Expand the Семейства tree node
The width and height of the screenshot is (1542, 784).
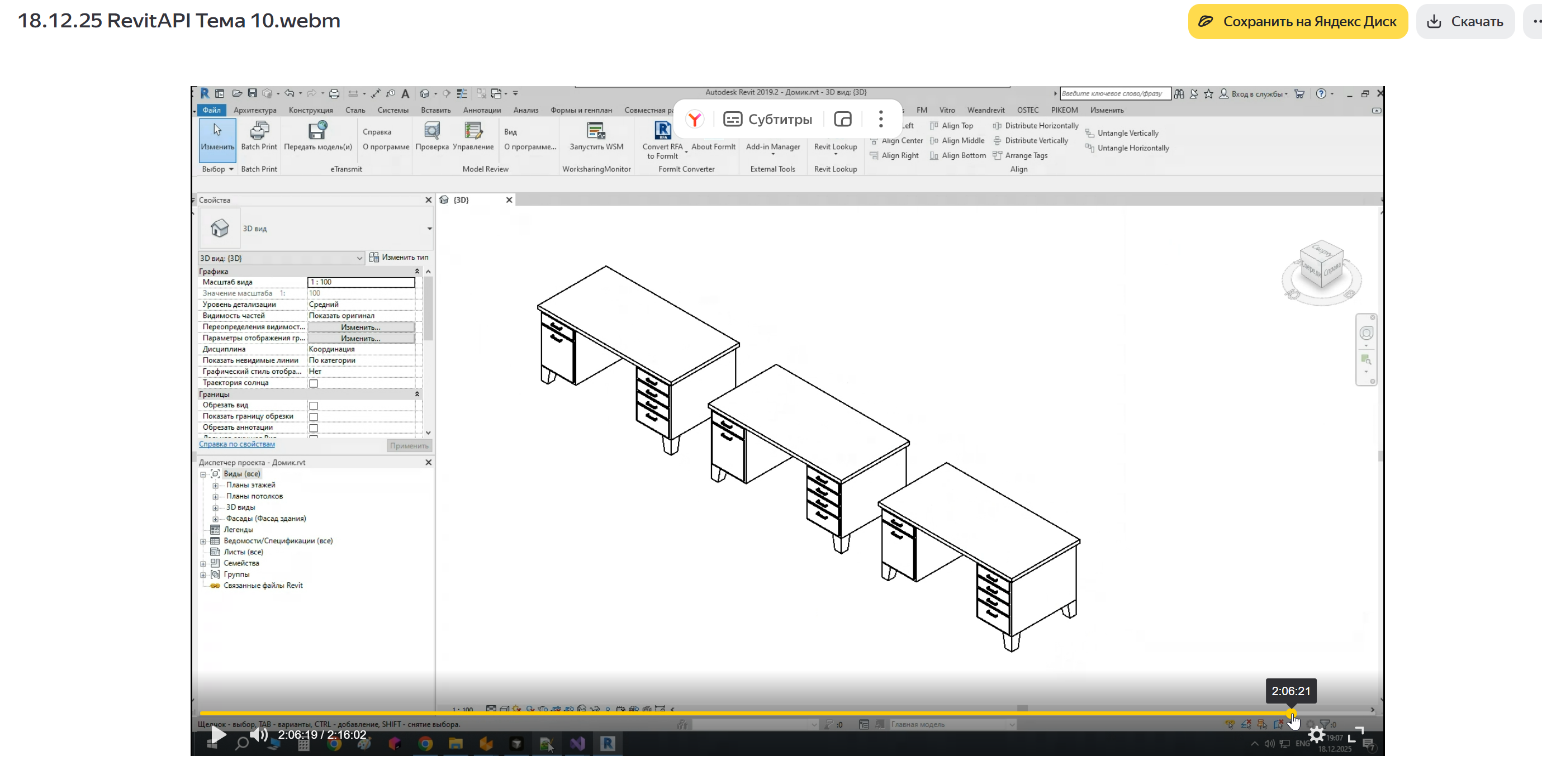(203, 564)
